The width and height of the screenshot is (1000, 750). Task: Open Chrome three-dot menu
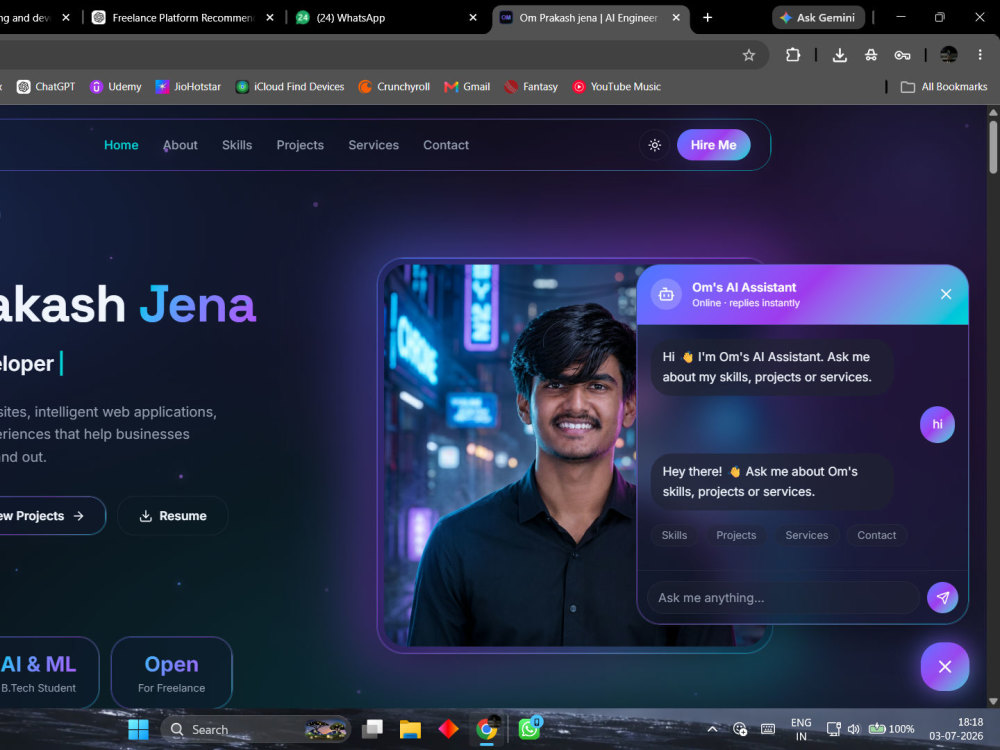point(980,55)
